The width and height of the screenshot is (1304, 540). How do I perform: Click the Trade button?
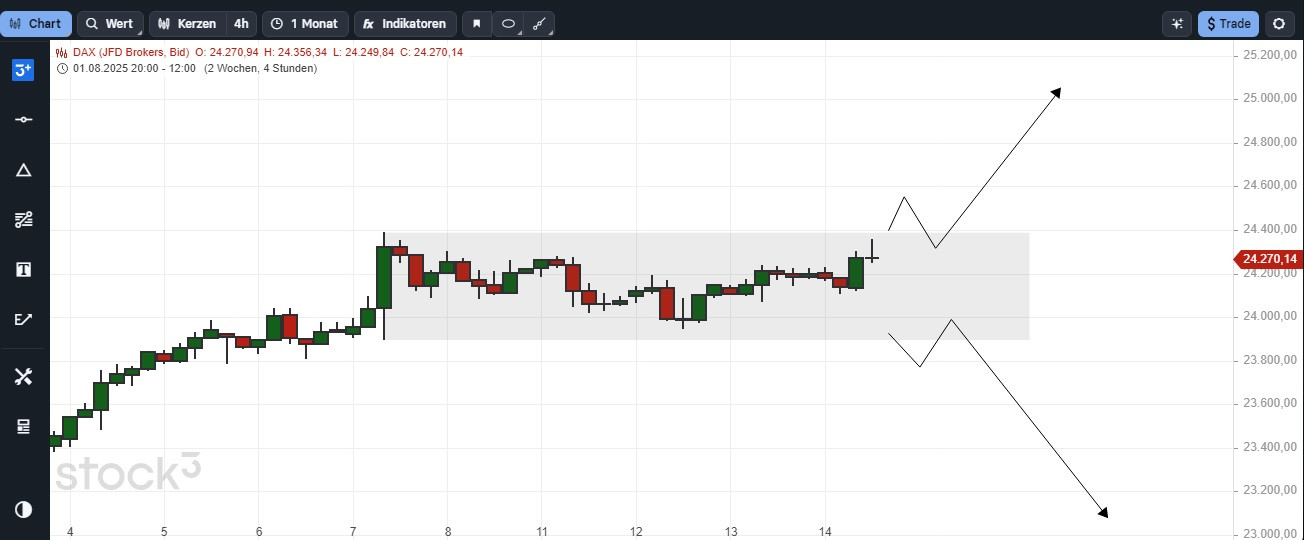(x=1228, y=24)
